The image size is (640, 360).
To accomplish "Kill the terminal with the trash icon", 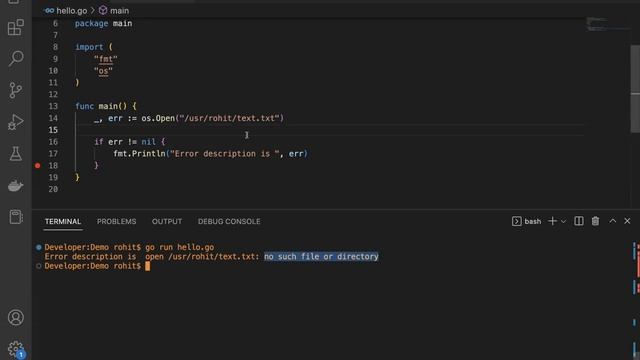I will tap(596, 221).
